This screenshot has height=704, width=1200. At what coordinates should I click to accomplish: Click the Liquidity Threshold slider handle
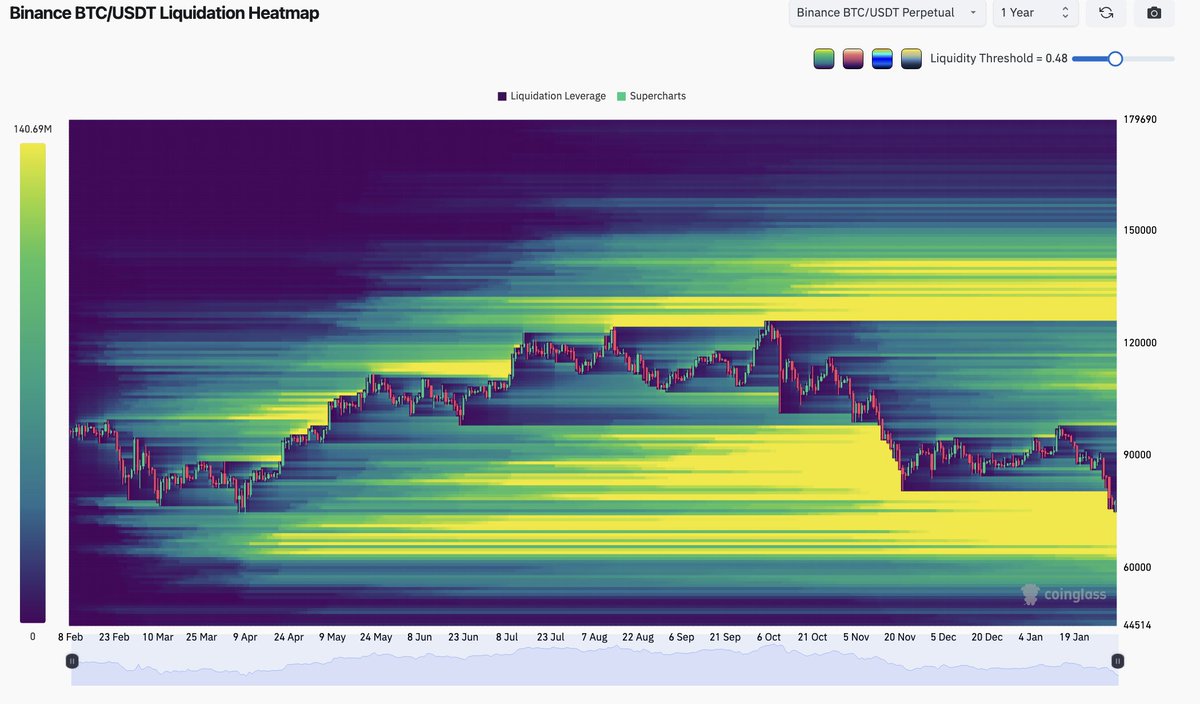(1115, 59)
